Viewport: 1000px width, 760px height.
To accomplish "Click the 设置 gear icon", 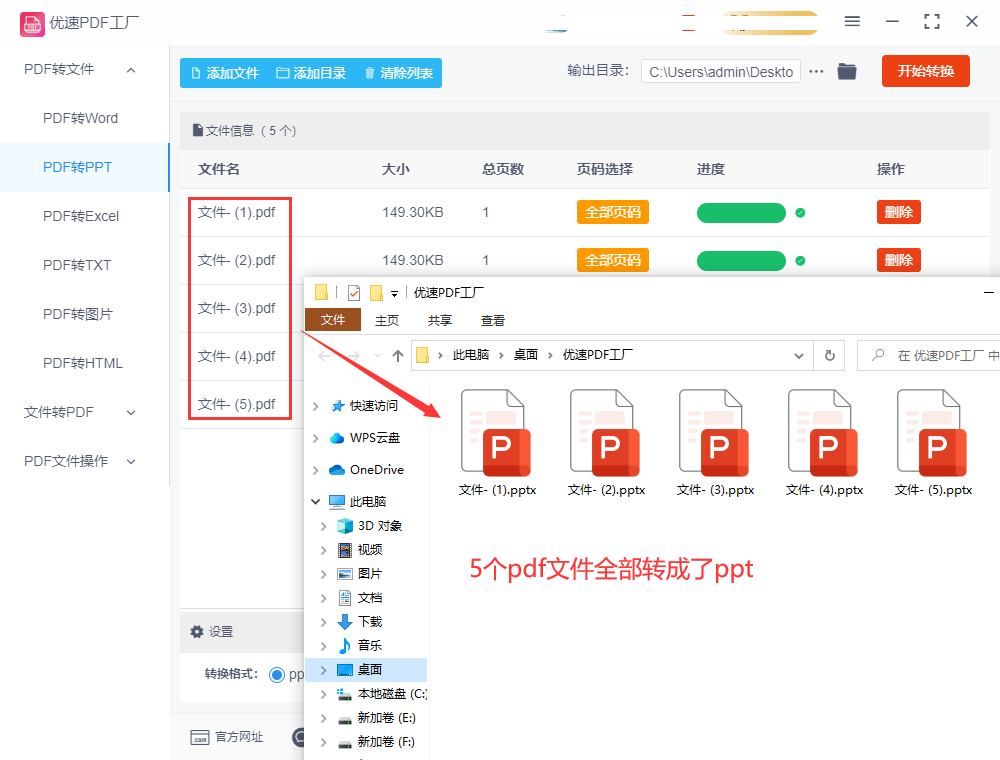I will click(x=196, y=632).
